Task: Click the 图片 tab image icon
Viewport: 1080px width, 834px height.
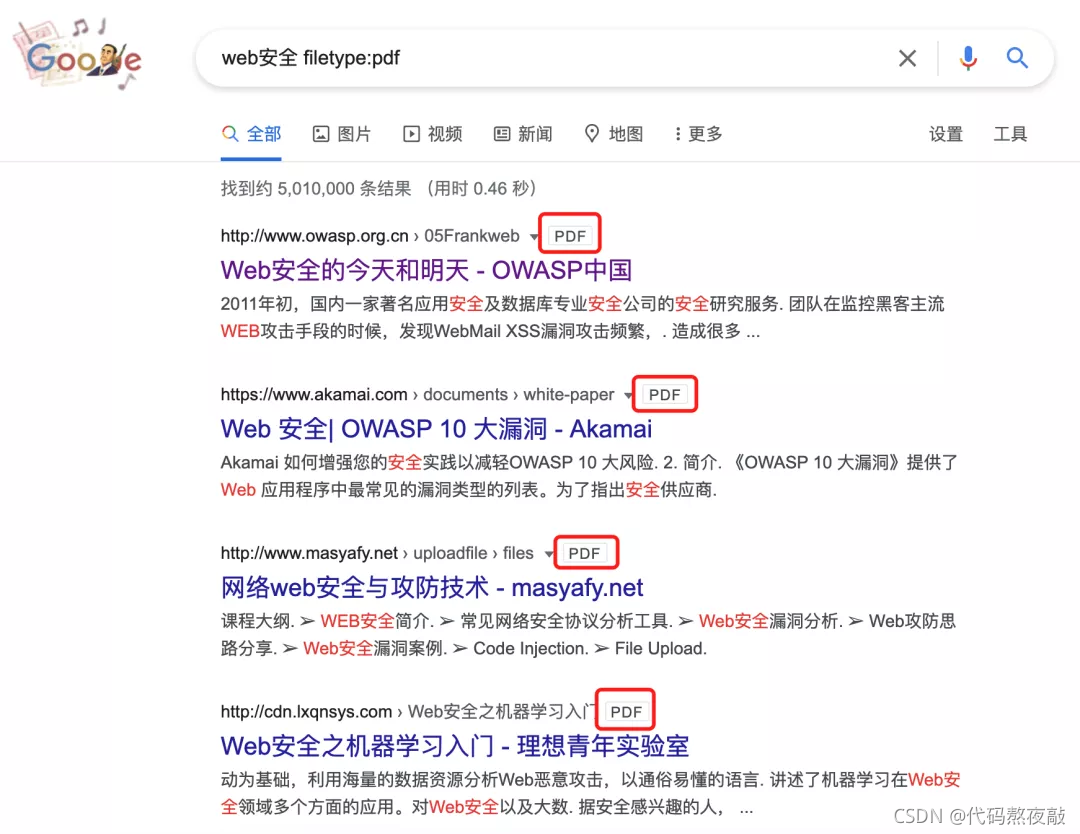Action: (321, 134)
